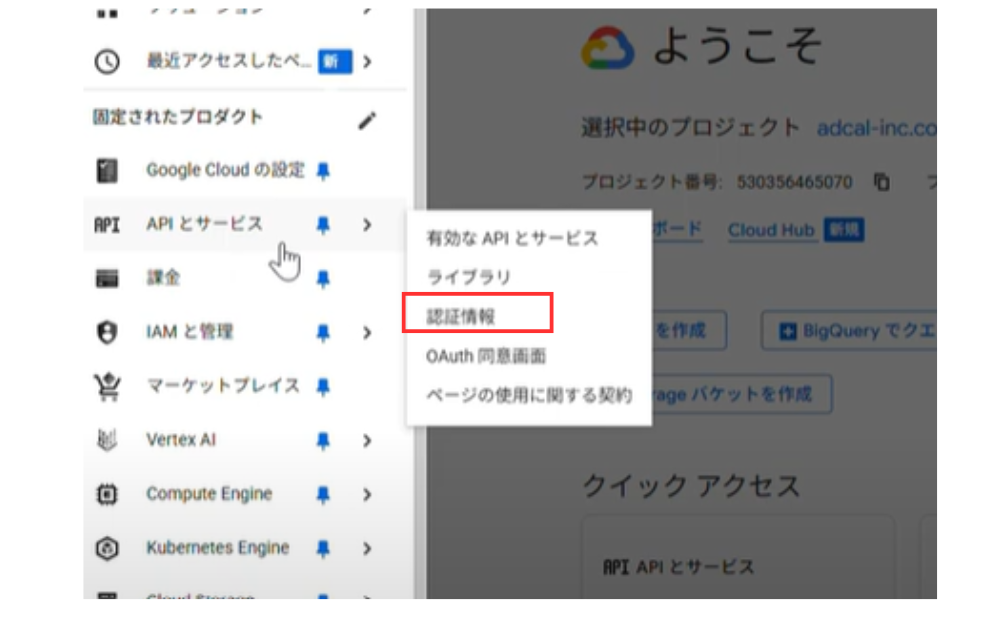Screen dimensions: 1000x625
Task: Click the project number 530356465070
Action: tap(794, 182)
